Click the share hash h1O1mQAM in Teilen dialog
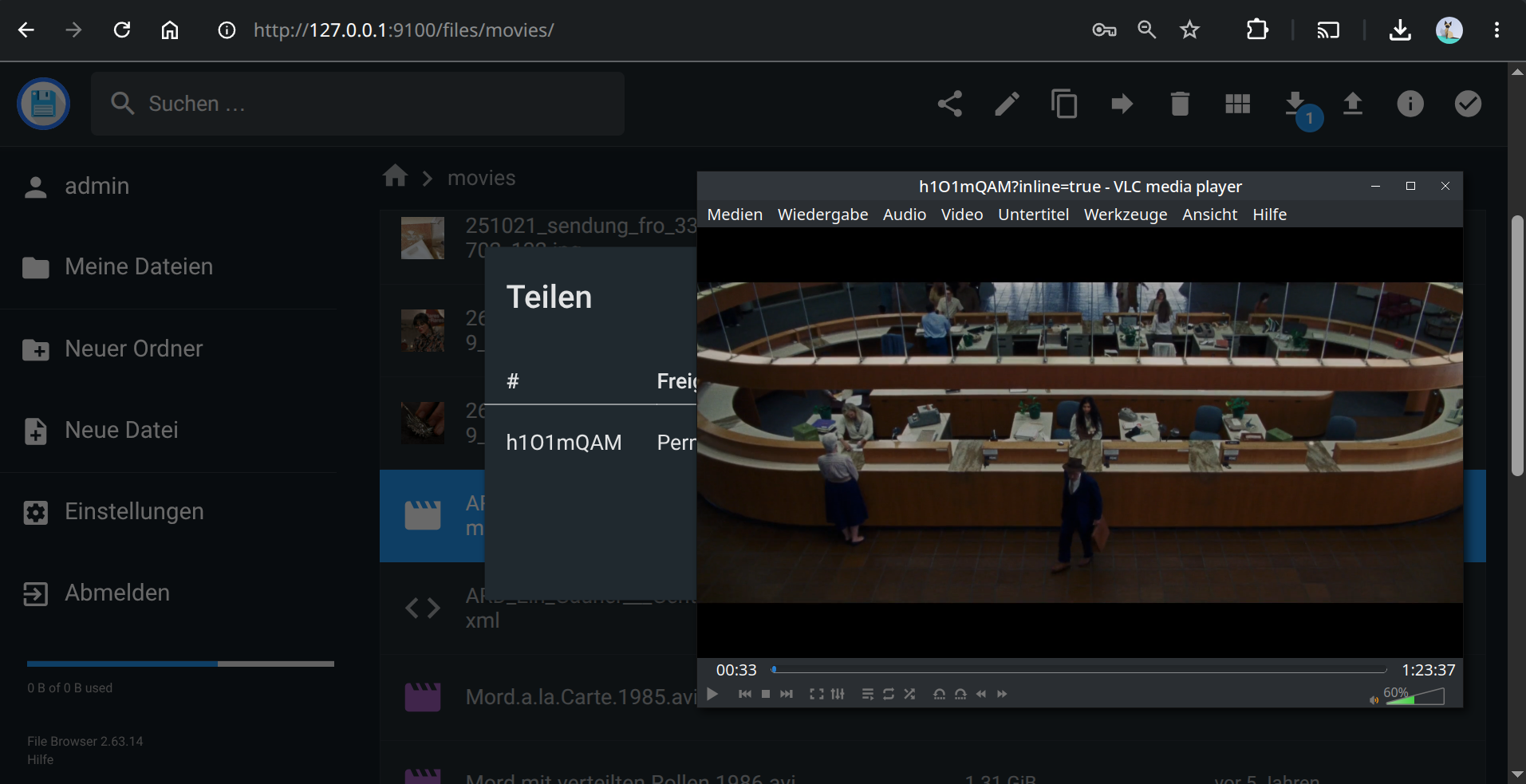The height and width of the screenshot is (784, 1526). pyautogui.click(x=563, y=443)
